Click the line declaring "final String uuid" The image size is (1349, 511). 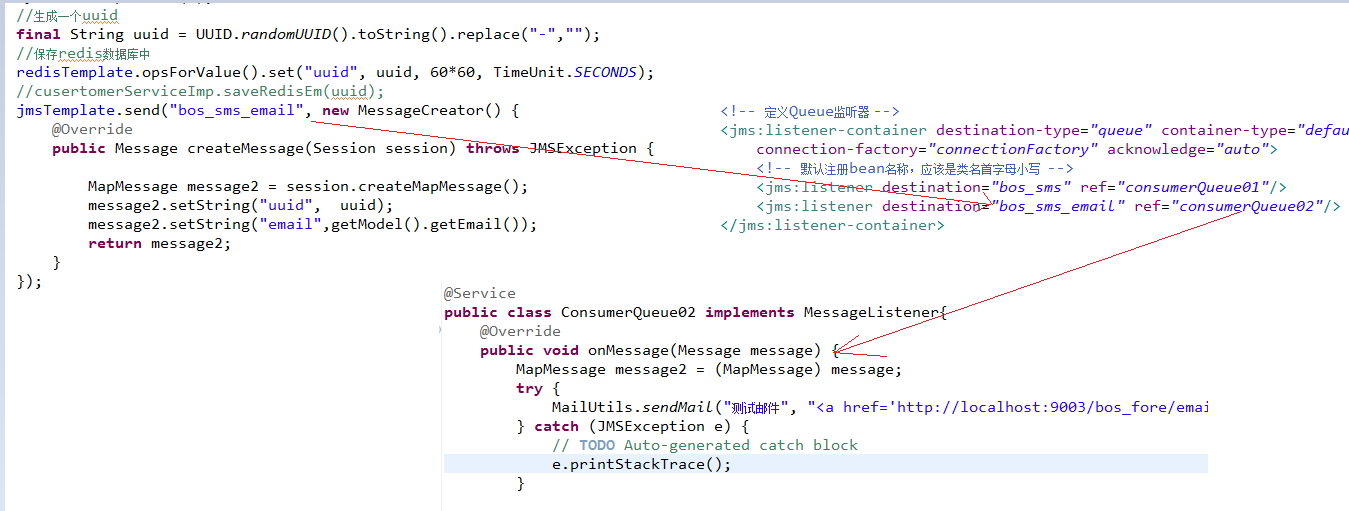coord(308,34)
